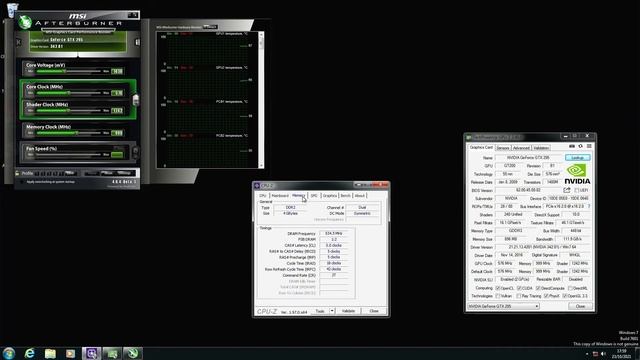The height and width of the screenshot is (360, 640).
Task: Open the CPU-Z Tools dropdown arrow
Action: [332, 311]
